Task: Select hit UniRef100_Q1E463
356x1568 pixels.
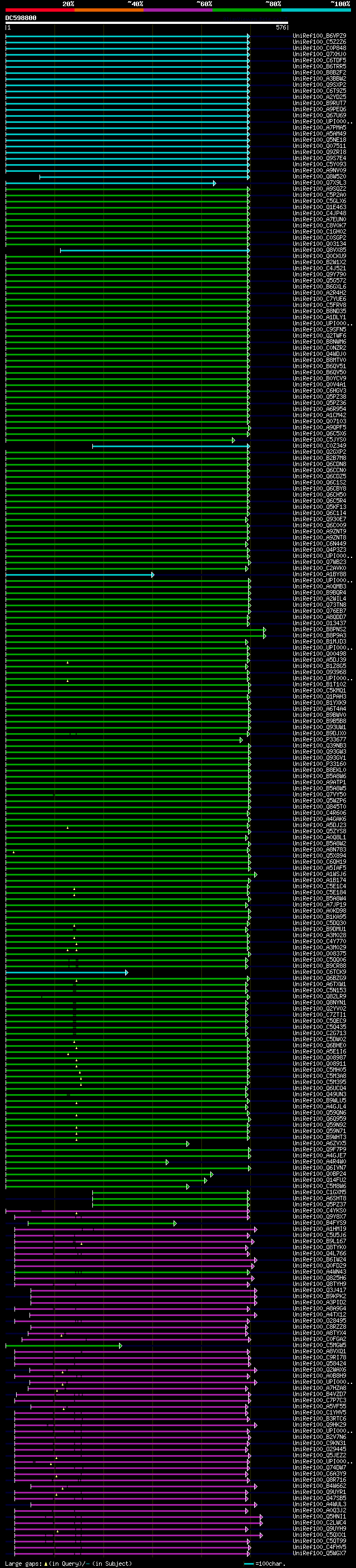Action: pos(319,207)
